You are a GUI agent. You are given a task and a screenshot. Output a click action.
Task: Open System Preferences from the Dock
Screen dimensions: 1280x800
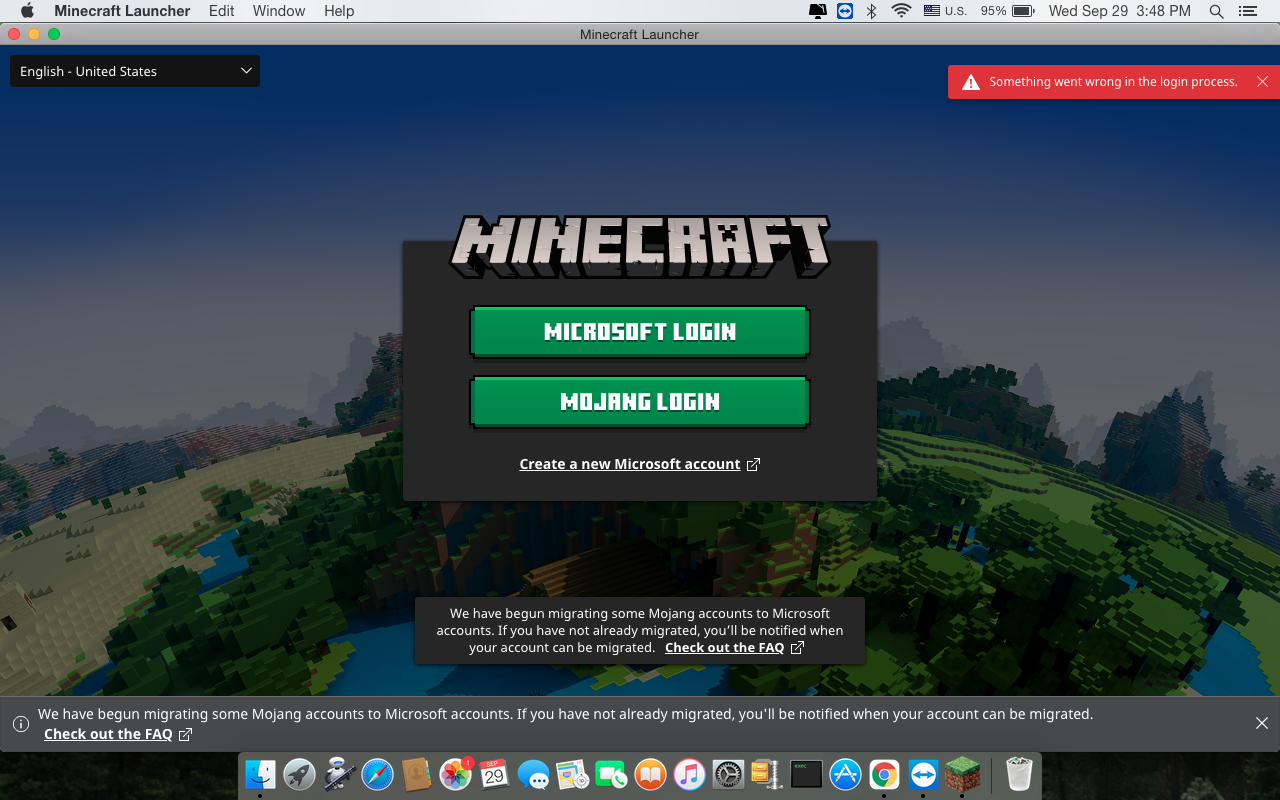(728, 774)
